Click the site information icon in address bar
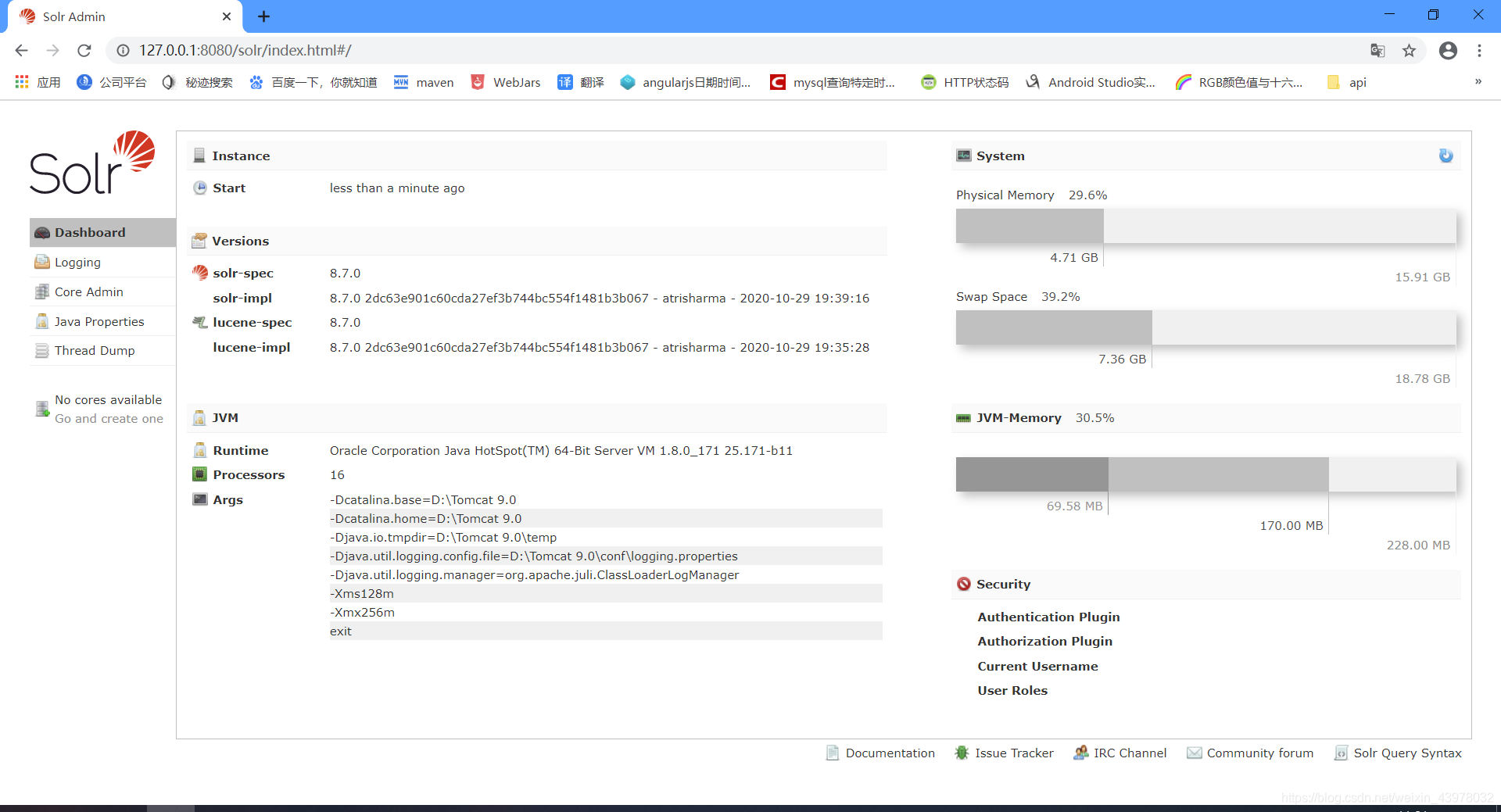 [123, 50]
